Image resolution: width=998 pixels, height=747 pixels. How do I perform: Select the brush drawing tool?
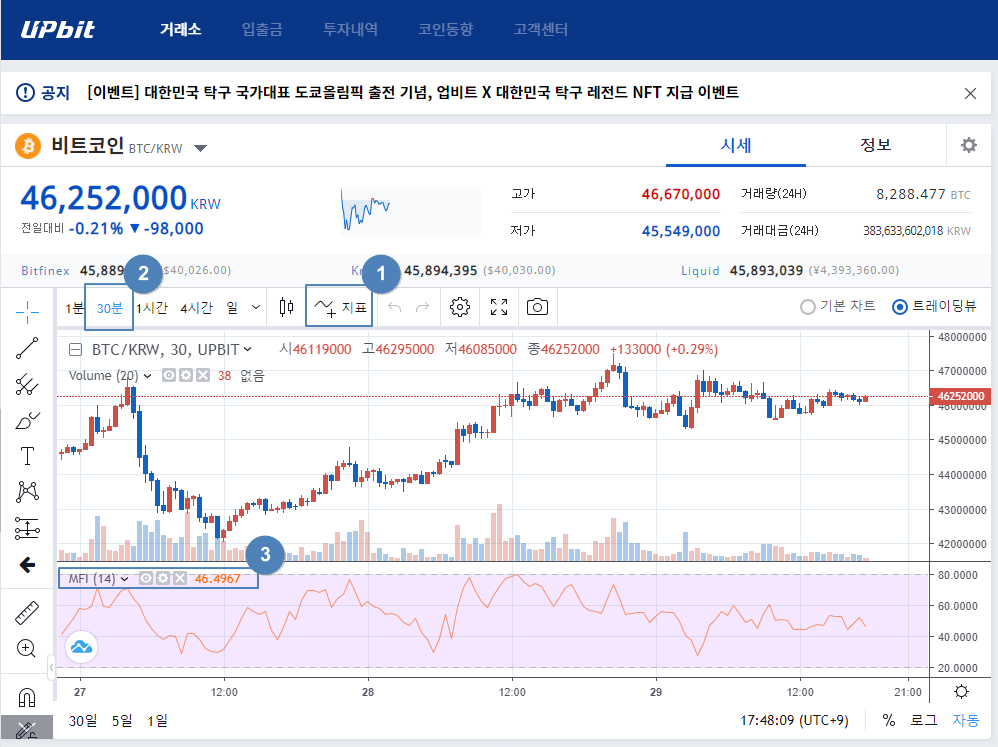[27, 421]
